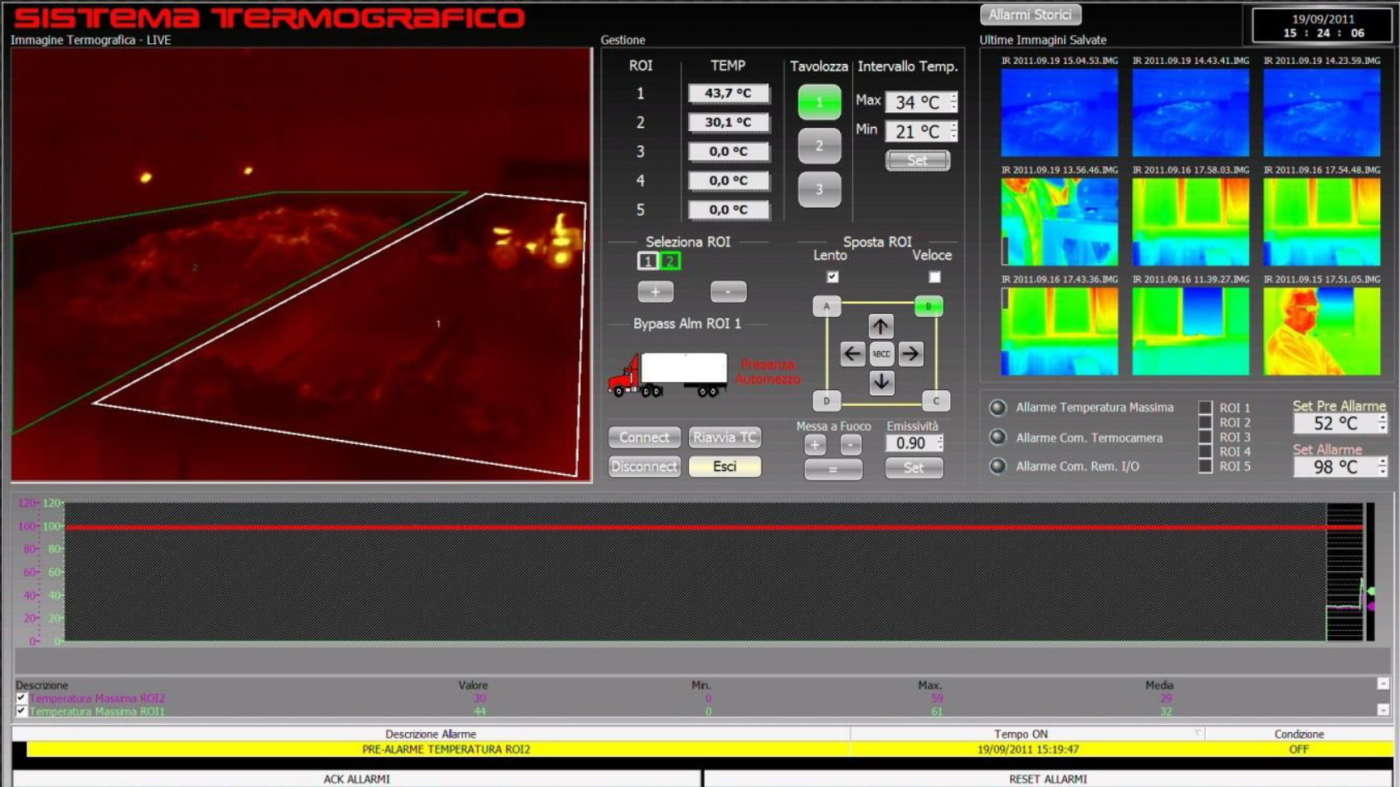Viewport: 1400px width, 787px height.
Task: Tick the ROI 2 alarm checkbox
Action: point(1206,423)
